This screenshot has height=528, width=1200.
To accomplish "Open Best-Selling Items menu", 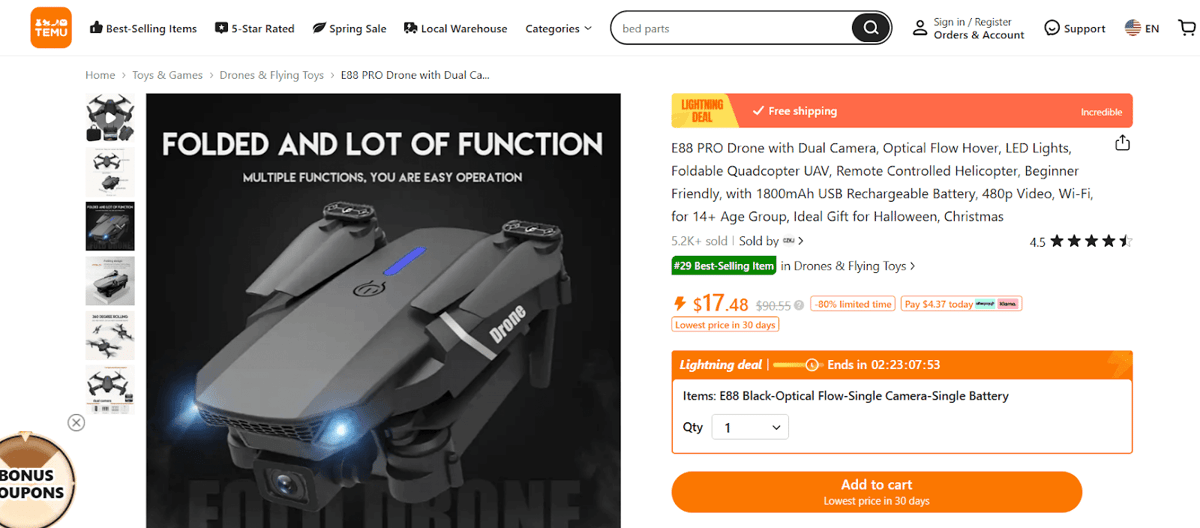I will [143, 29].
